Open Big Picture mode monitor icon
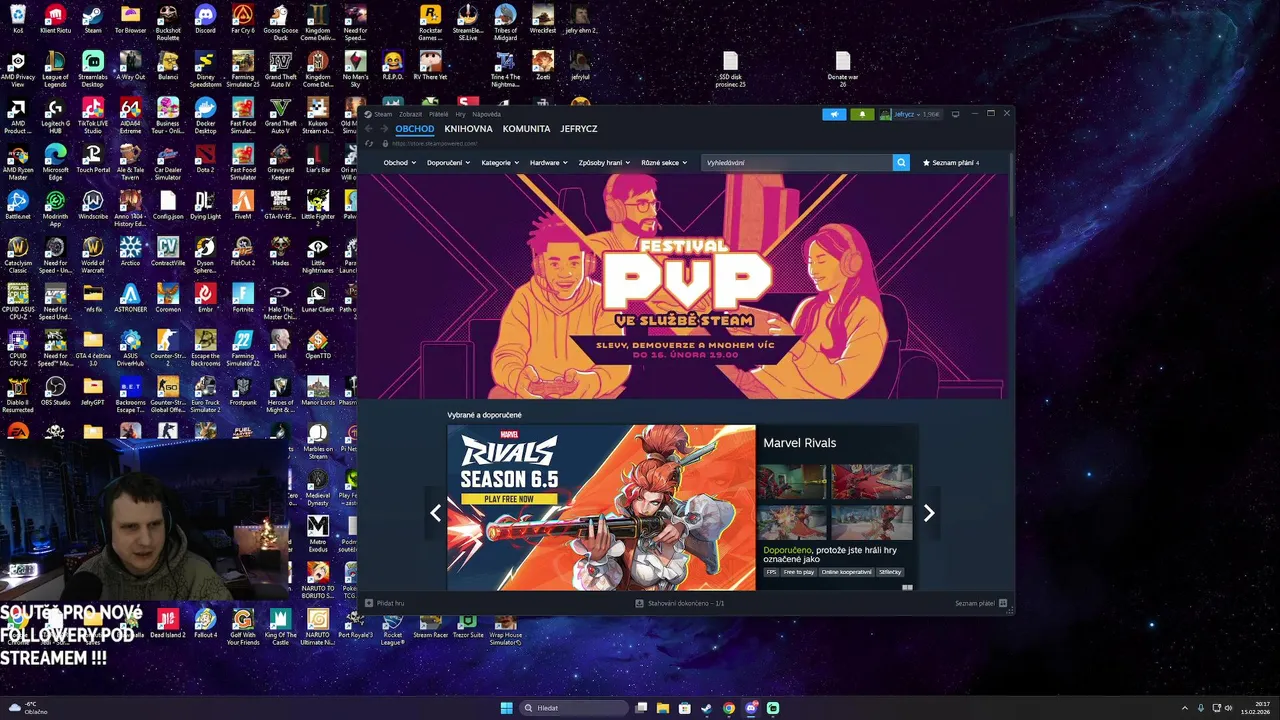 (955, 114)
